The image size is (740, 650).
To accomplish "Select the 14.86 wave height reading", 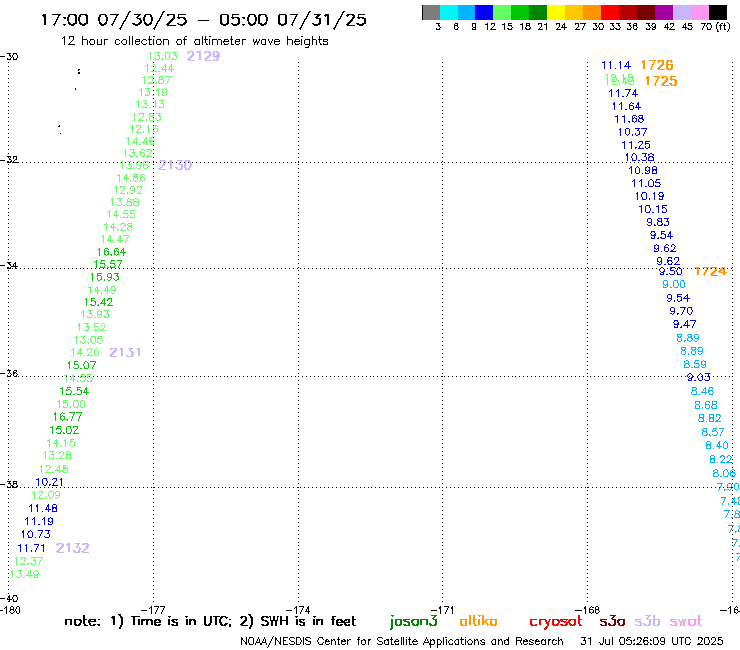I will point(131,178).
